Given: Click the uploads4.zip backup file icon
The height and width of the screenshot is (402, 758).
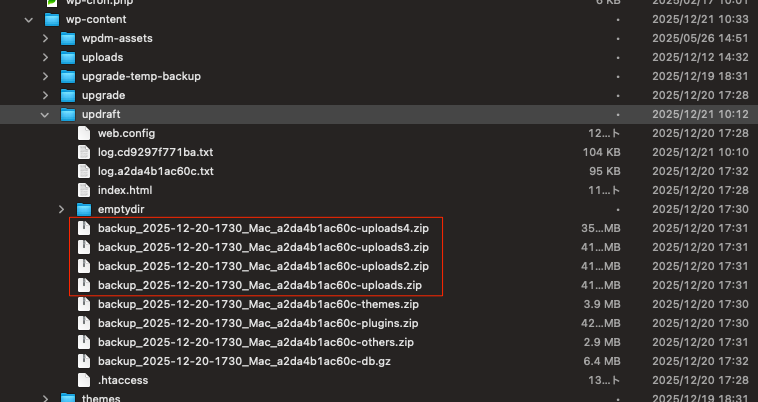Looking at the screenshot, I should pyautogui.click(x=85, y=228).
